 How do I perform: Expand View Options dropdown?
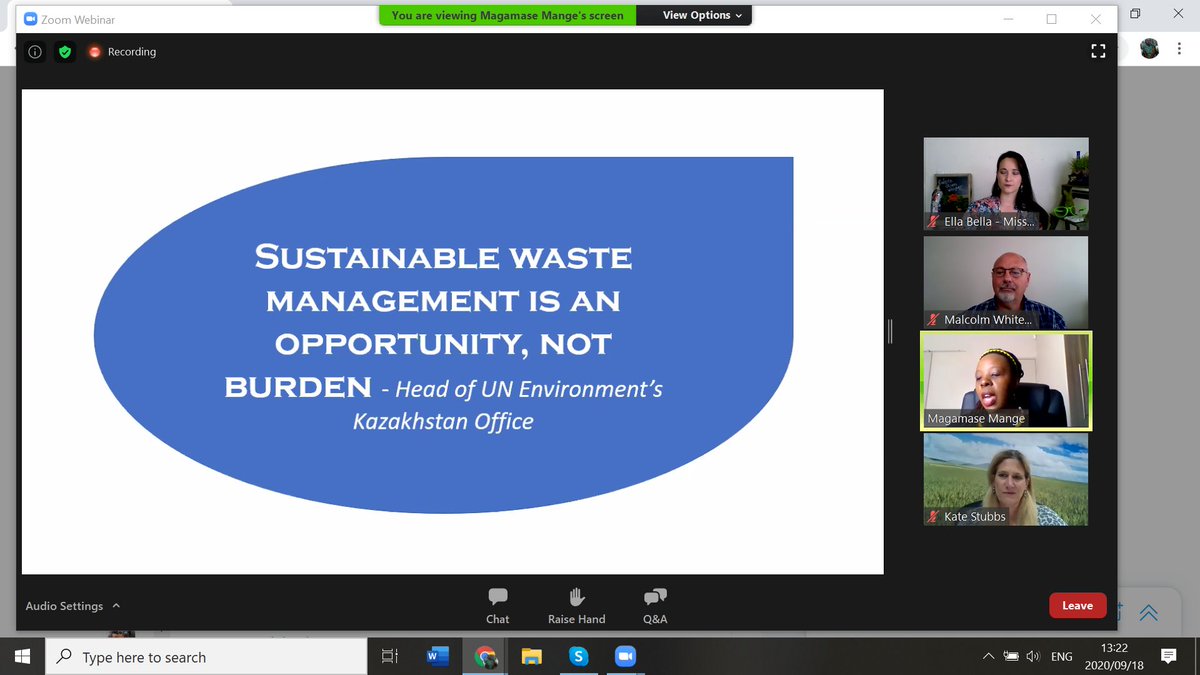[x=703, y=15]
